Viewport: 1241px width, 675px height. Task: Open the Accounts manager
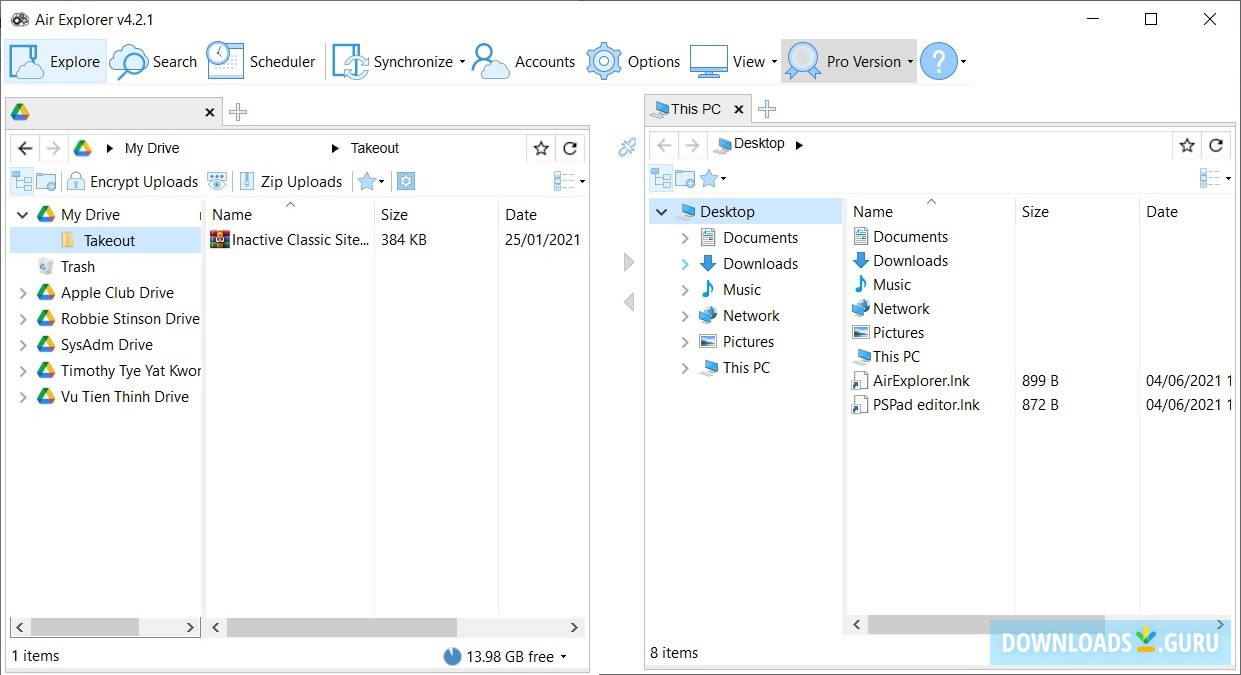tap(524, 61)
